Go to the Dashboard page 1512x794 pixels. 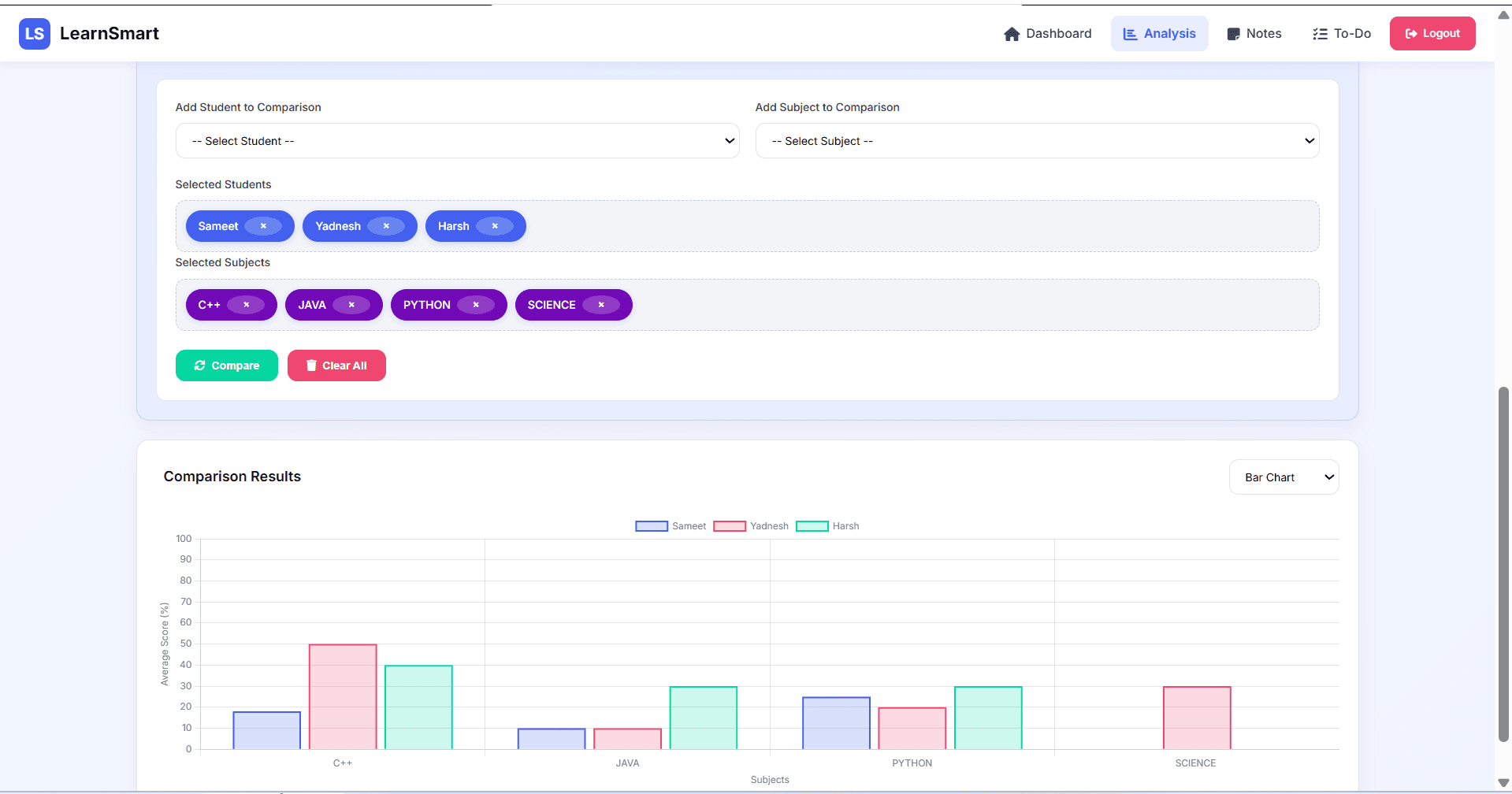pyautogui.click(x=1048, y=34)
